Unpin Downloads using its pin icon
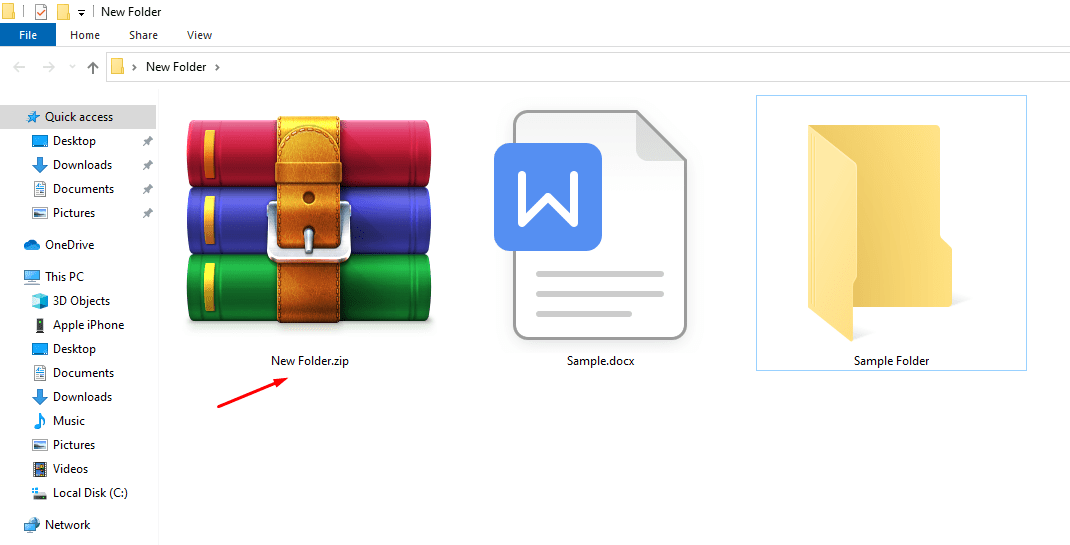 tap(147, 165)
